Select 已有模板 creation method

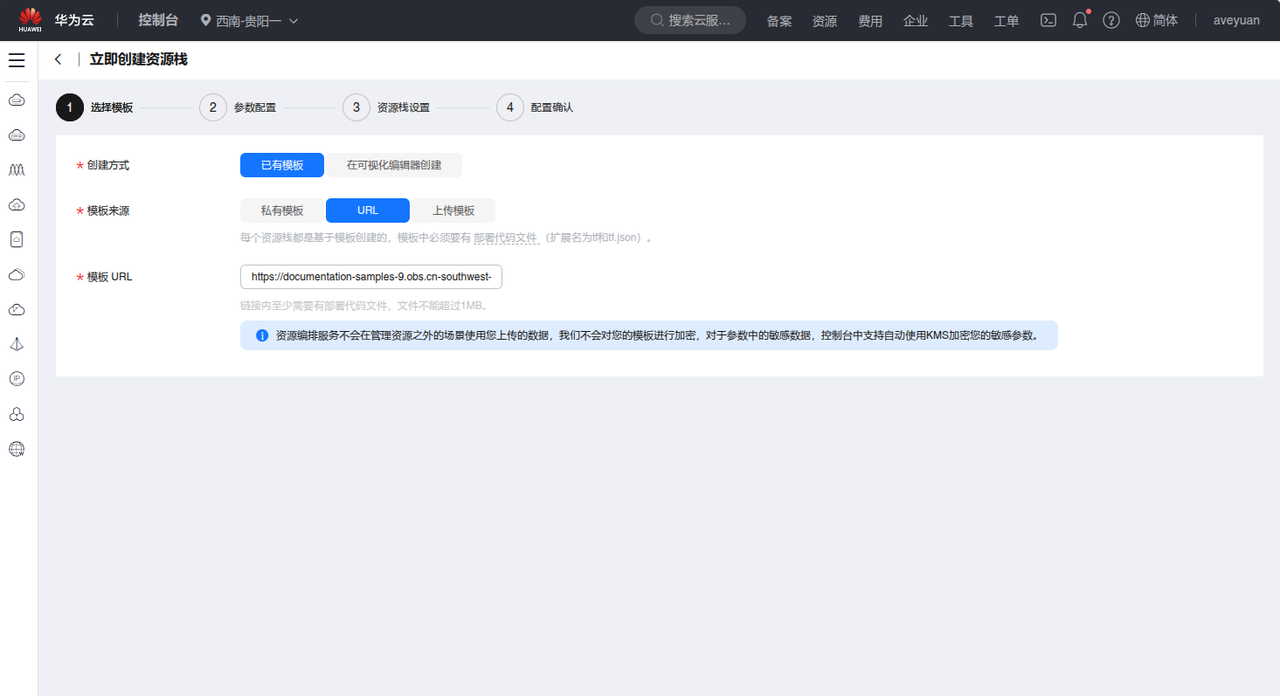coord(282,165)
